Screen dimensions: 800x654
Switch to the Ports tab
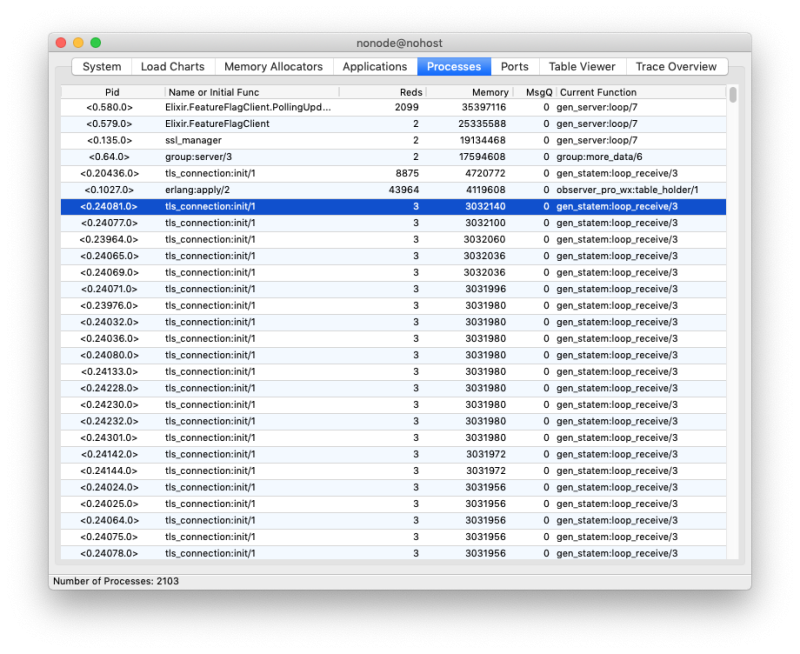pyautogui.click(x=515, y=66)
